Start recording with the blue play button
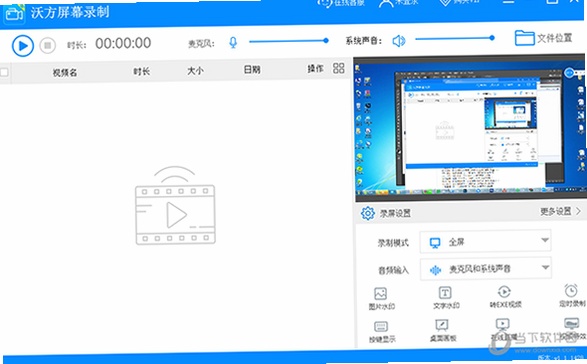Image resolution: width=587 pixels, height=364 pixels. [x=23, y=46]
